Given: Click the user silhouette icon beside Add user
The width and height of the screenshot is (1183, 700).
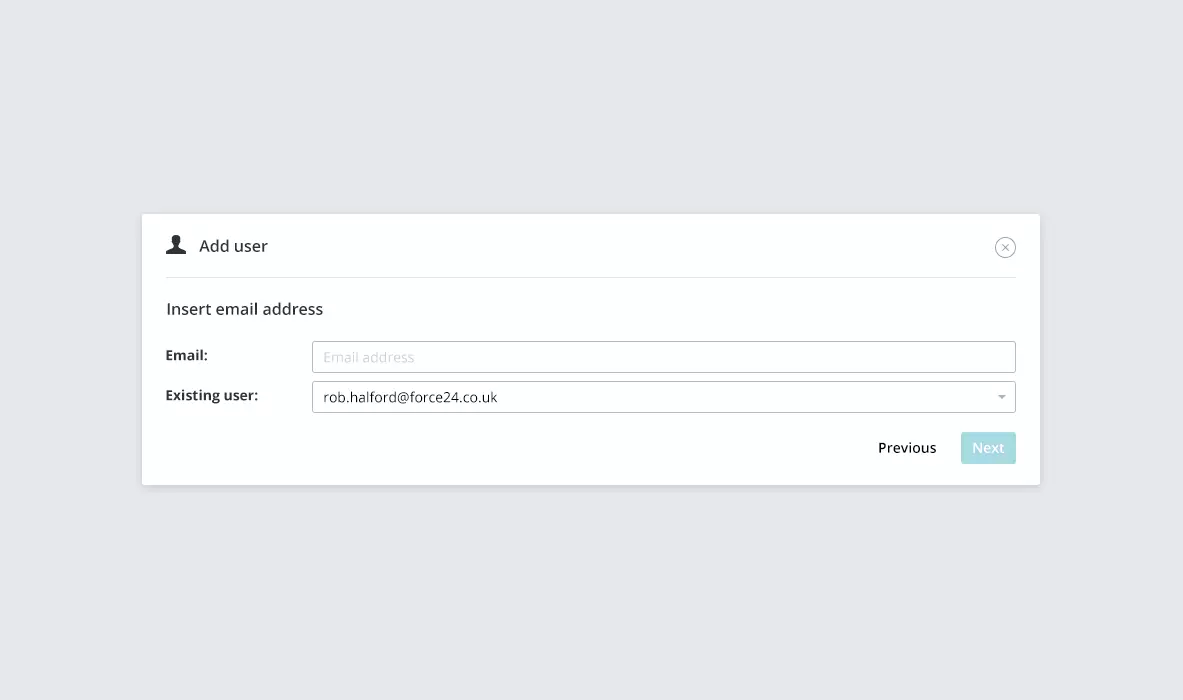Looking at the screenshot, I should pyautogui.click(x=176, y=245).
